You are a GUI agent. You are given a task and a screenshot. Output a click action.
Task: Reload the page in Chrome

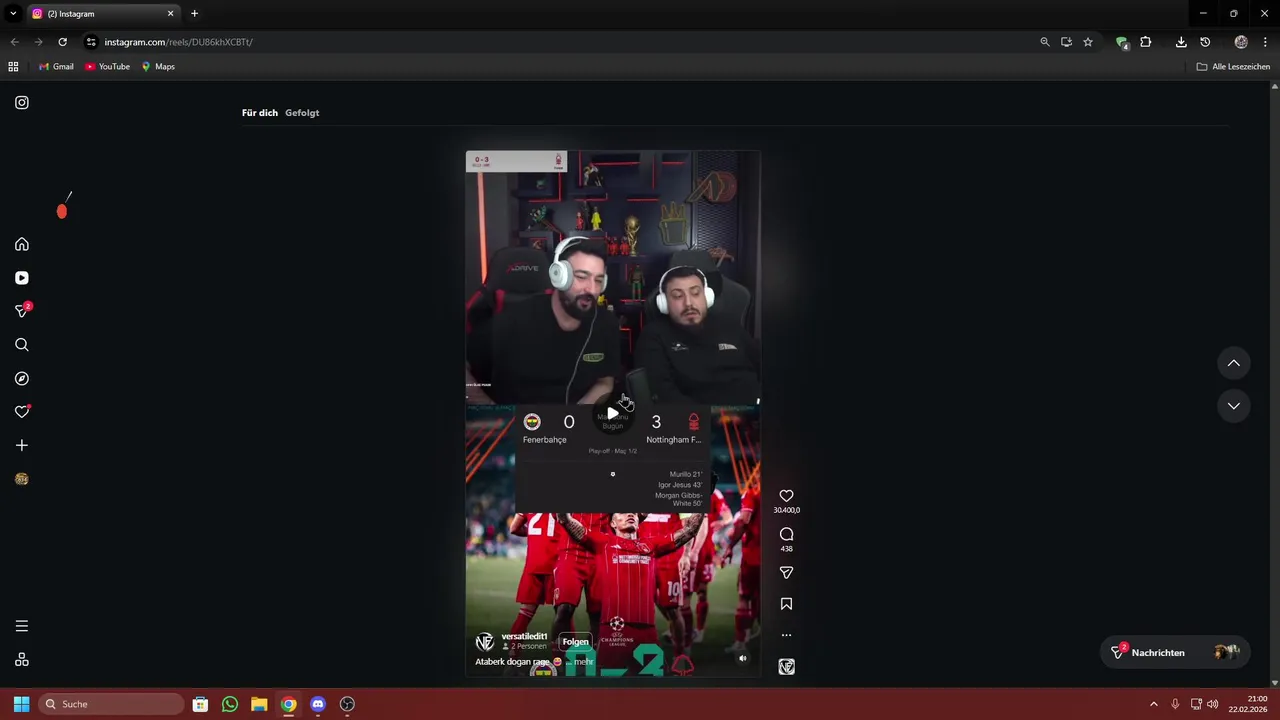click(x=62, y=42)
